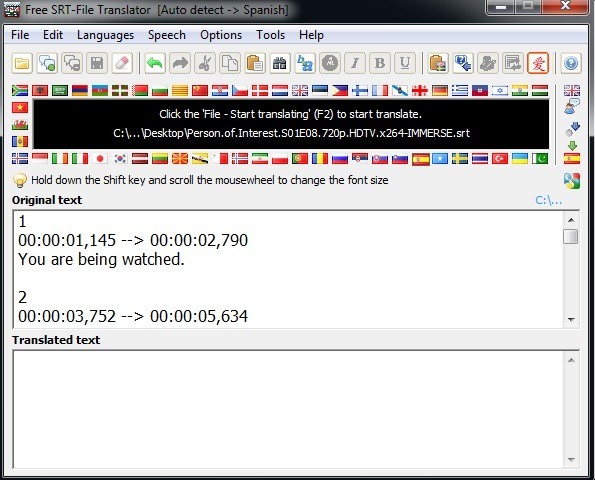The width and height of the screenshot is (595, 480).
Task: Select the Sweden flag language
Action: [x=460, y=158]
